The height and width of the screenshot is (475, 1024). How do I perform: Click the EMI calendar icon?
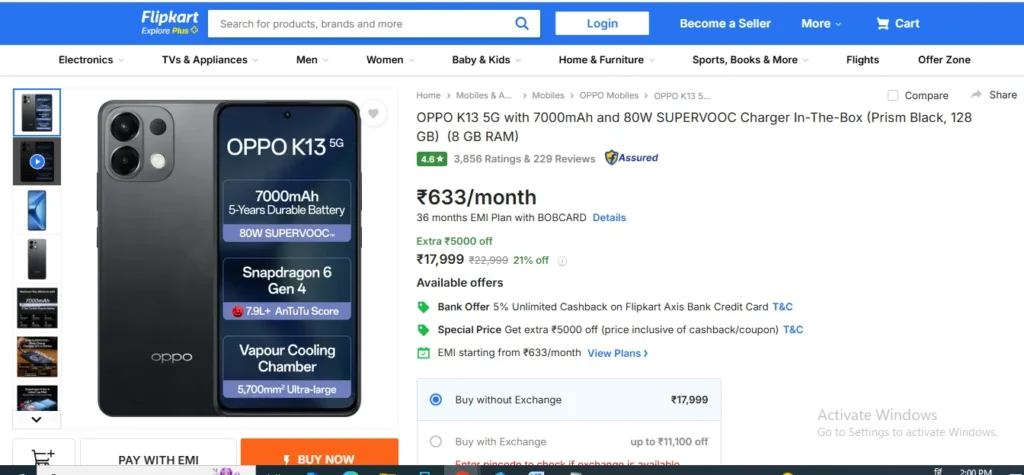(x=423, y=353)
